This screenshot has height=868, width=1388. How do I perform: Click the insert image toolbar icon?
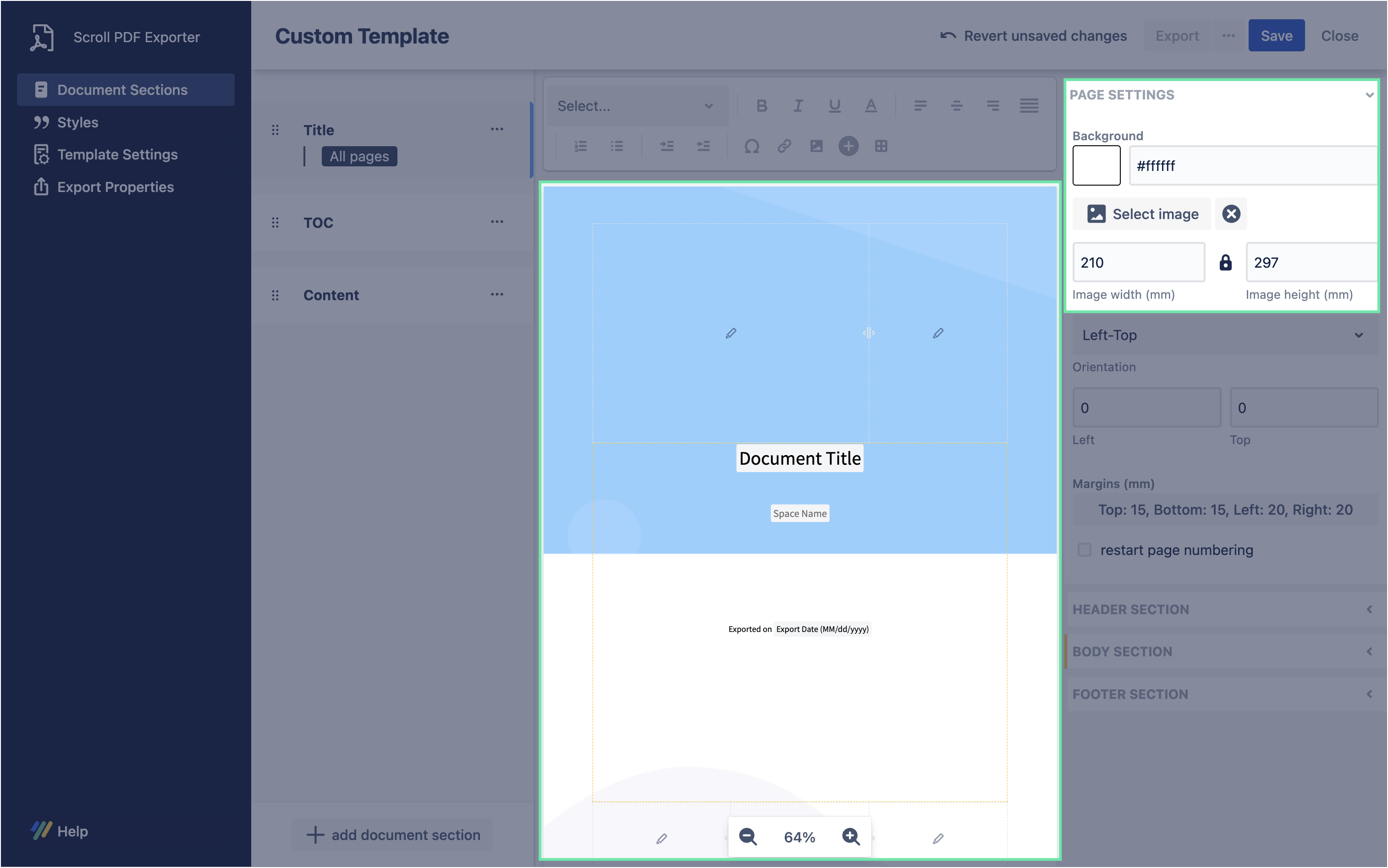pyautogui.click(x=815, y=146)
